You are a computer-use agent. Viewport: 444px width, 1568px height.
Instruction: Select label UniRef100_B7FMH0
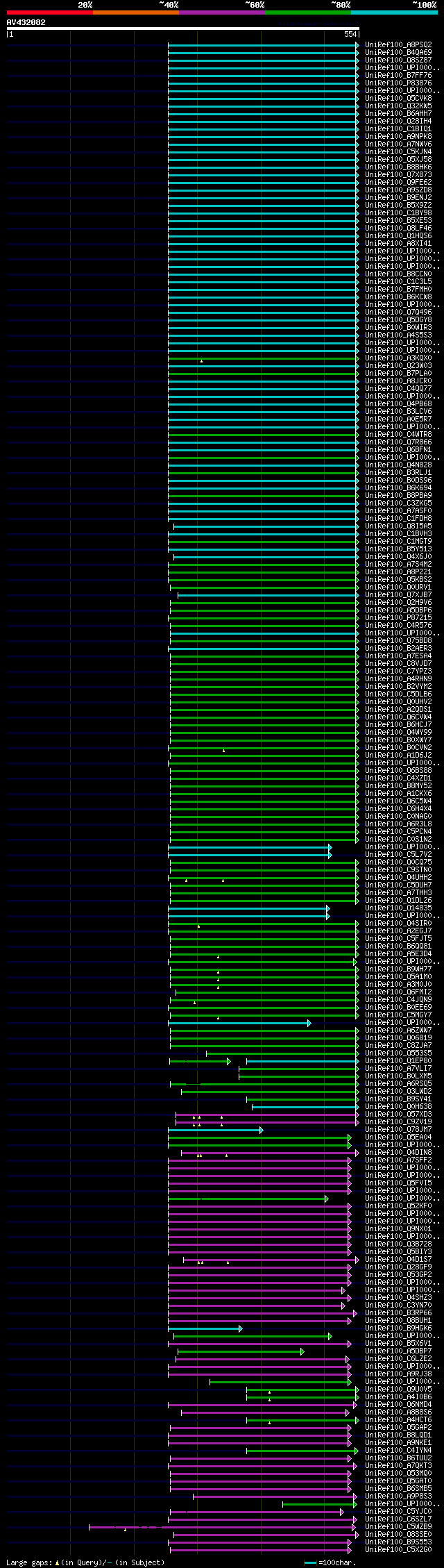[398, 289]
